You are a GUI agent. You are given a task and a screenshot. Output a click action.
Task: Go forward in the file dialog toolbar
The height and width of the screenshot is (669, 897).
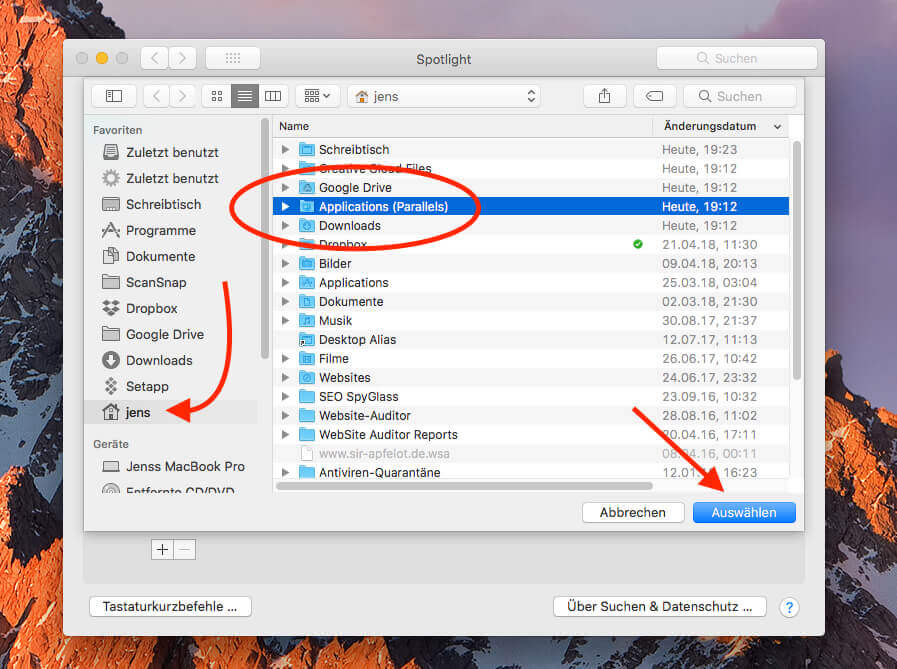point(182,96)
